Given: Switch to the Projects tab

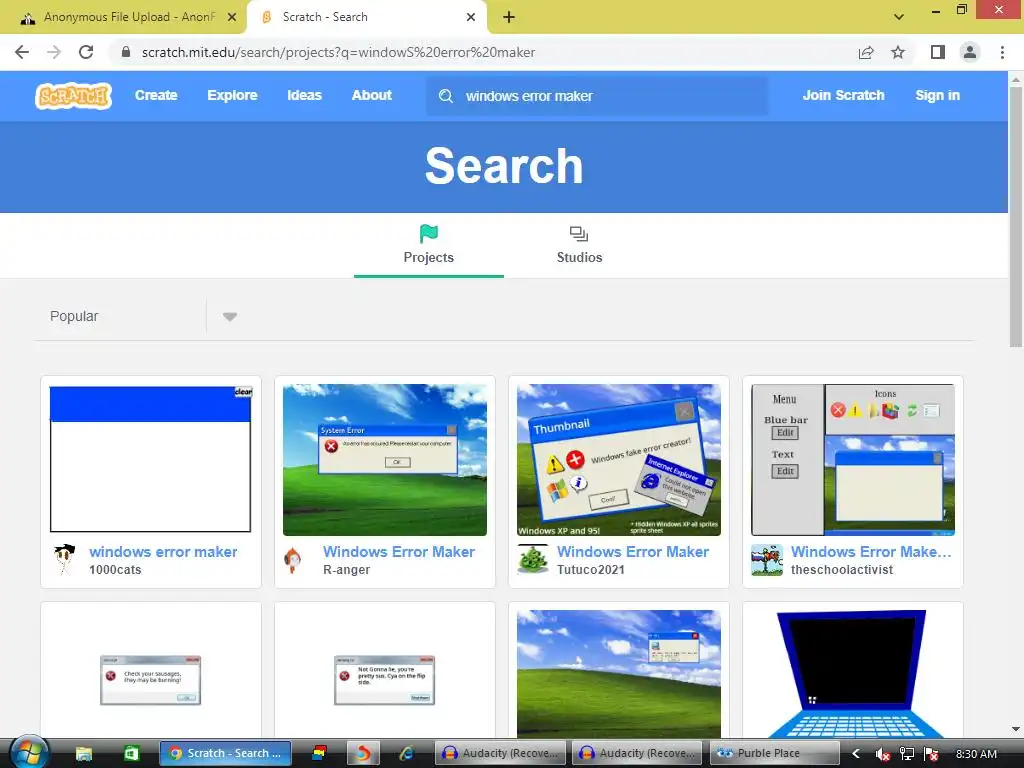Looking at the screenshot, I should 428,246.
